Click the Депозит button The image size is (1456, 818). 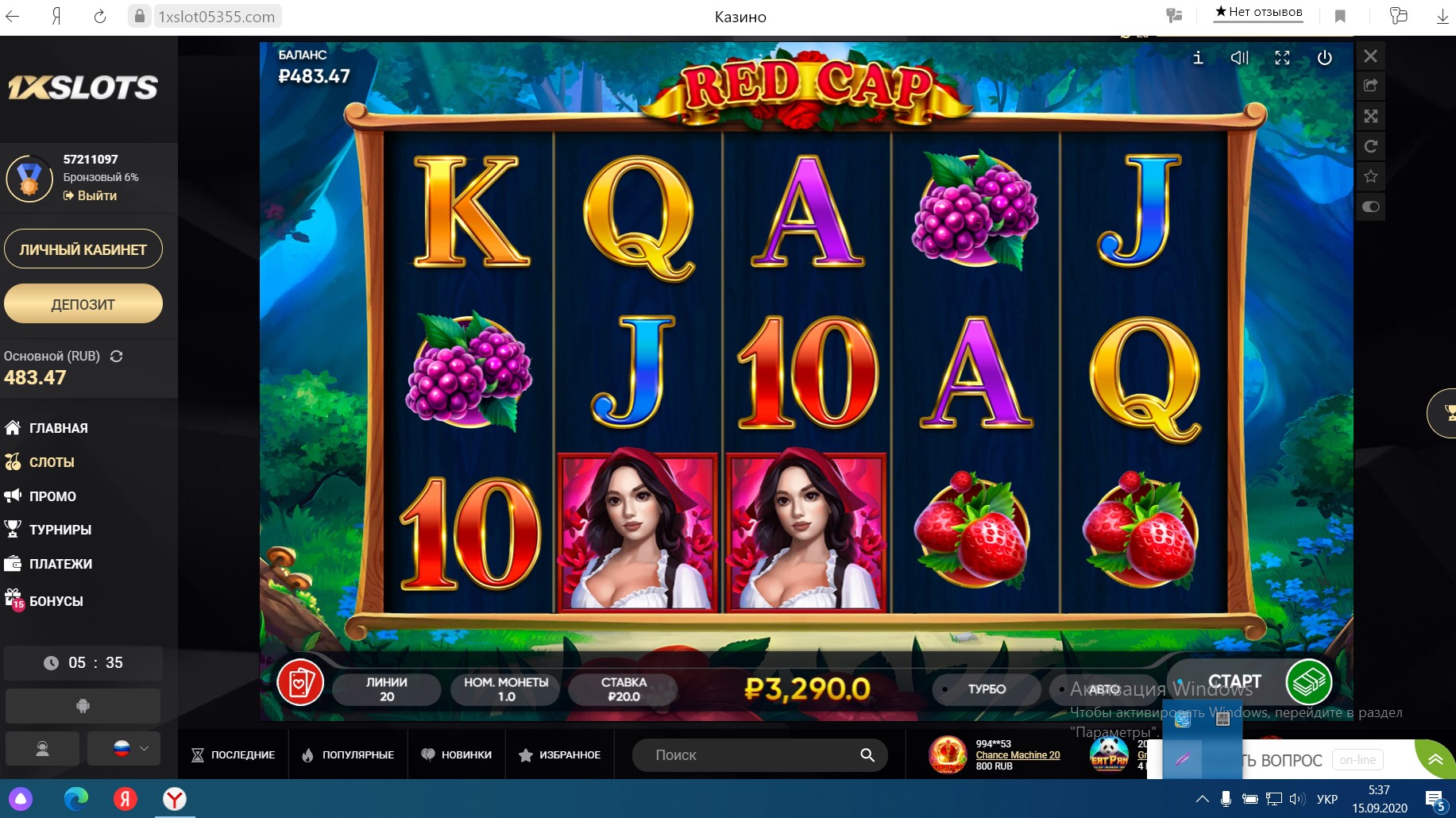pos(83,304)
